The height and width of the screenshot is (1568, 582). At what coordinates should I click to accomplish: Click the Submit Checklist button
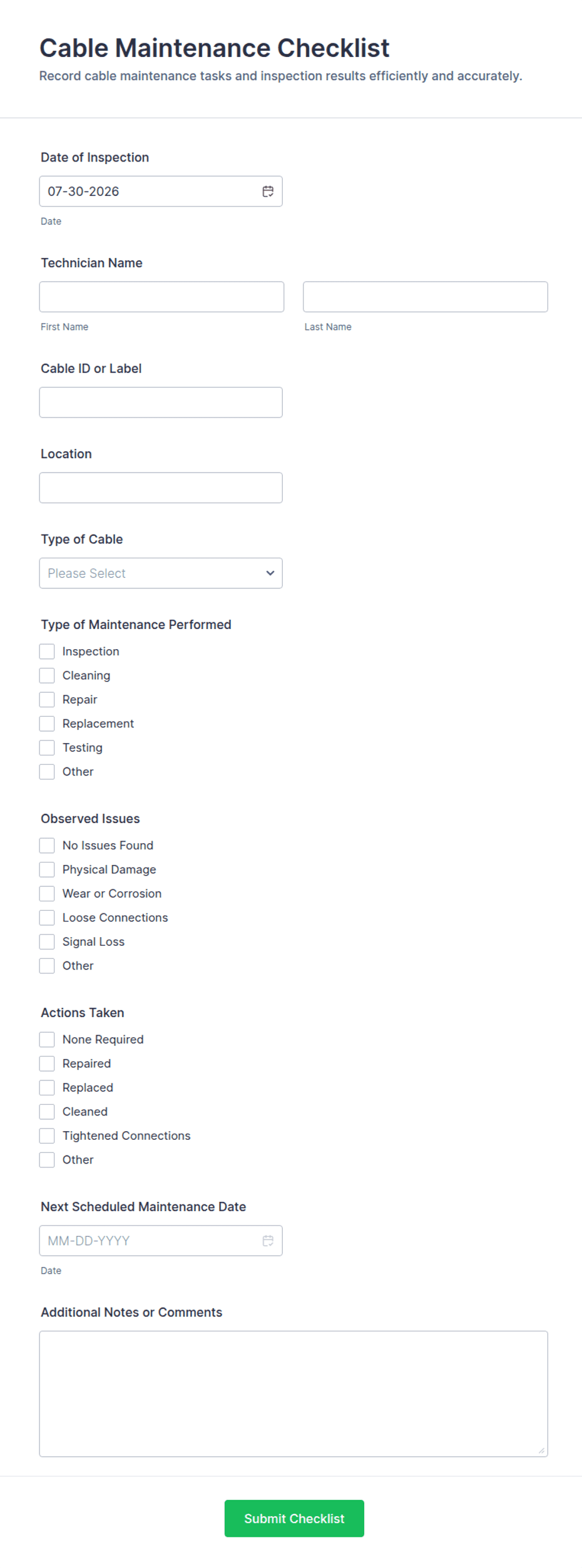point(294,1519)
